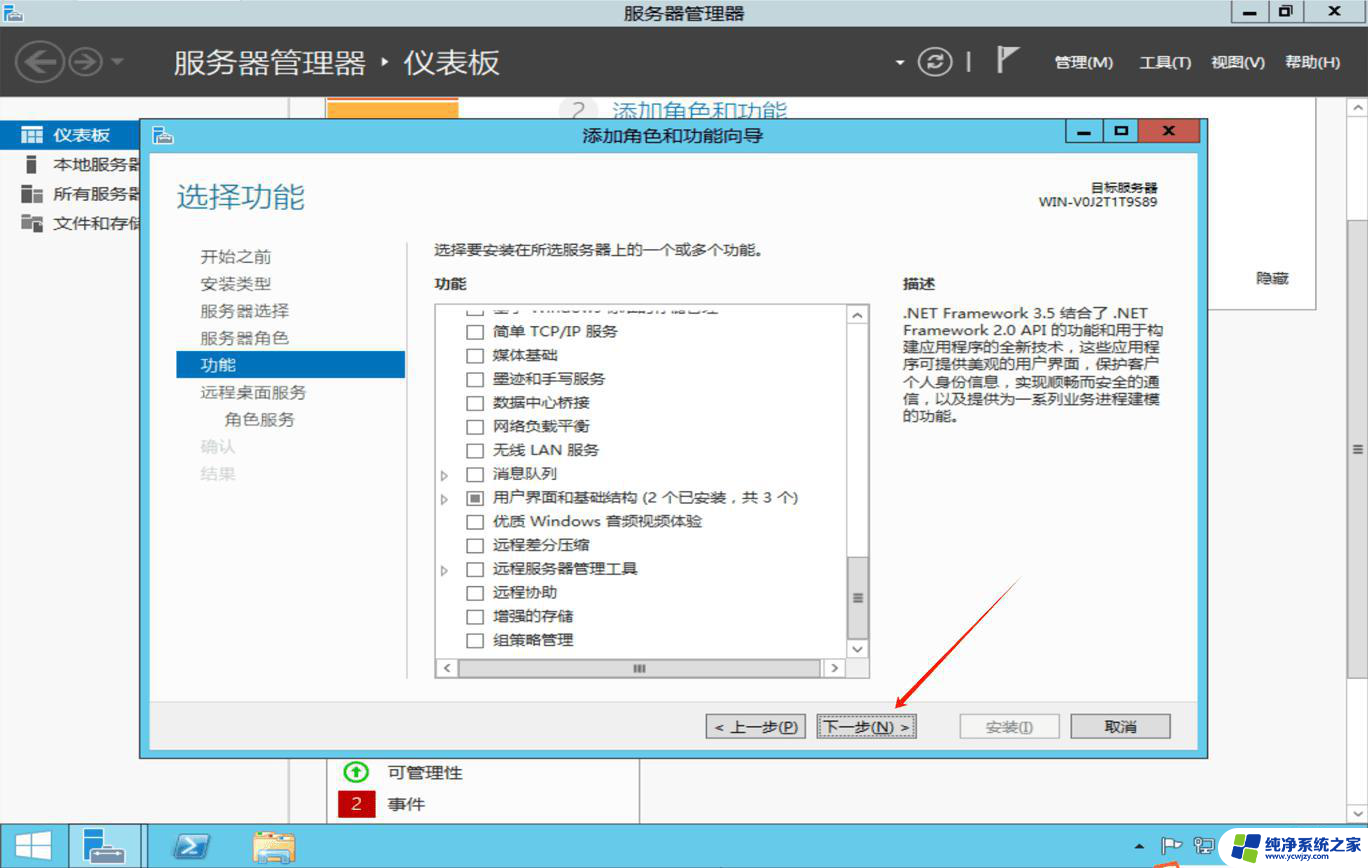Screen dimensions: 1368x868
Task: Refresh the Server Manager dashboard
Action: coord(935,62)
